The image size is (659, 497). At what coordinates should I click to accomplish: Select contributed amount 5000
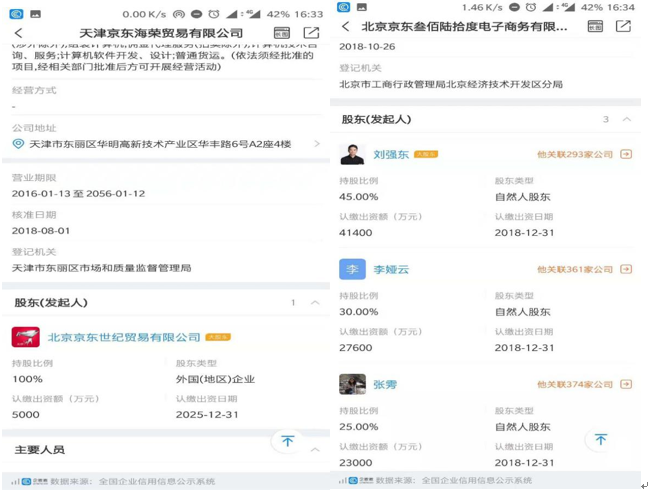(26, 415)
